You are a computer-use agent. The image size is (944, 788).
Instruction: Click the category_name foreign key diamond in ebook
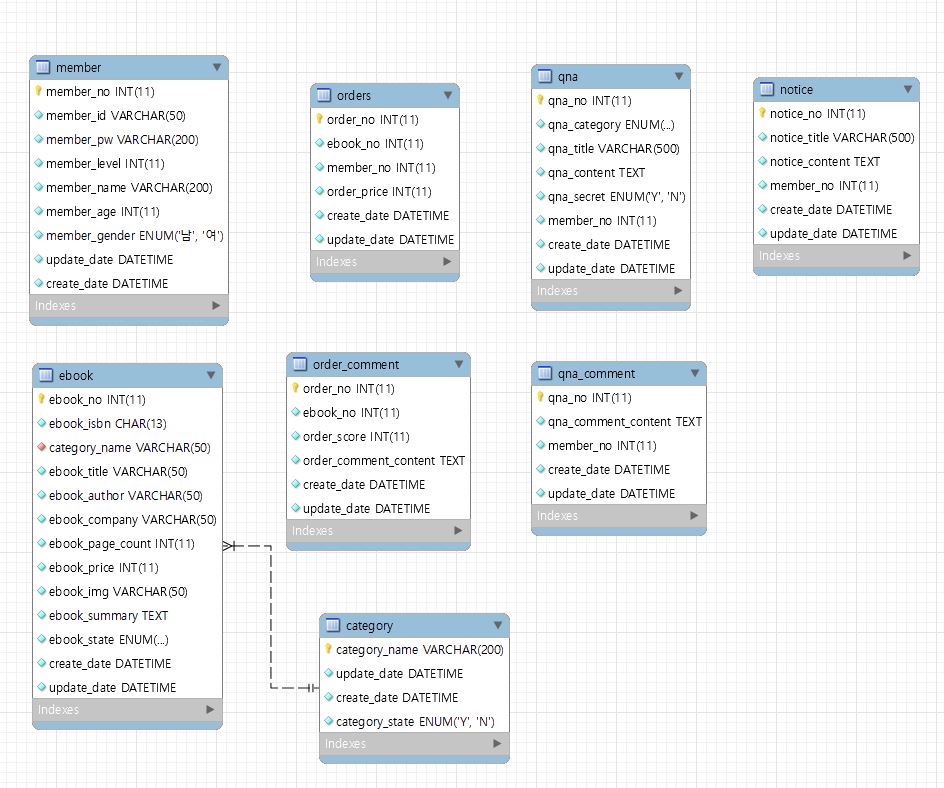[40, 448]
